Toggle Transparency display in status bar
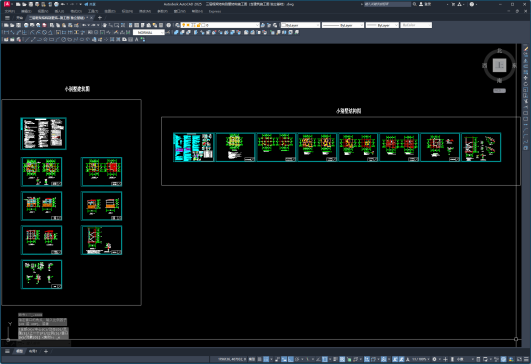 (342, 359)
